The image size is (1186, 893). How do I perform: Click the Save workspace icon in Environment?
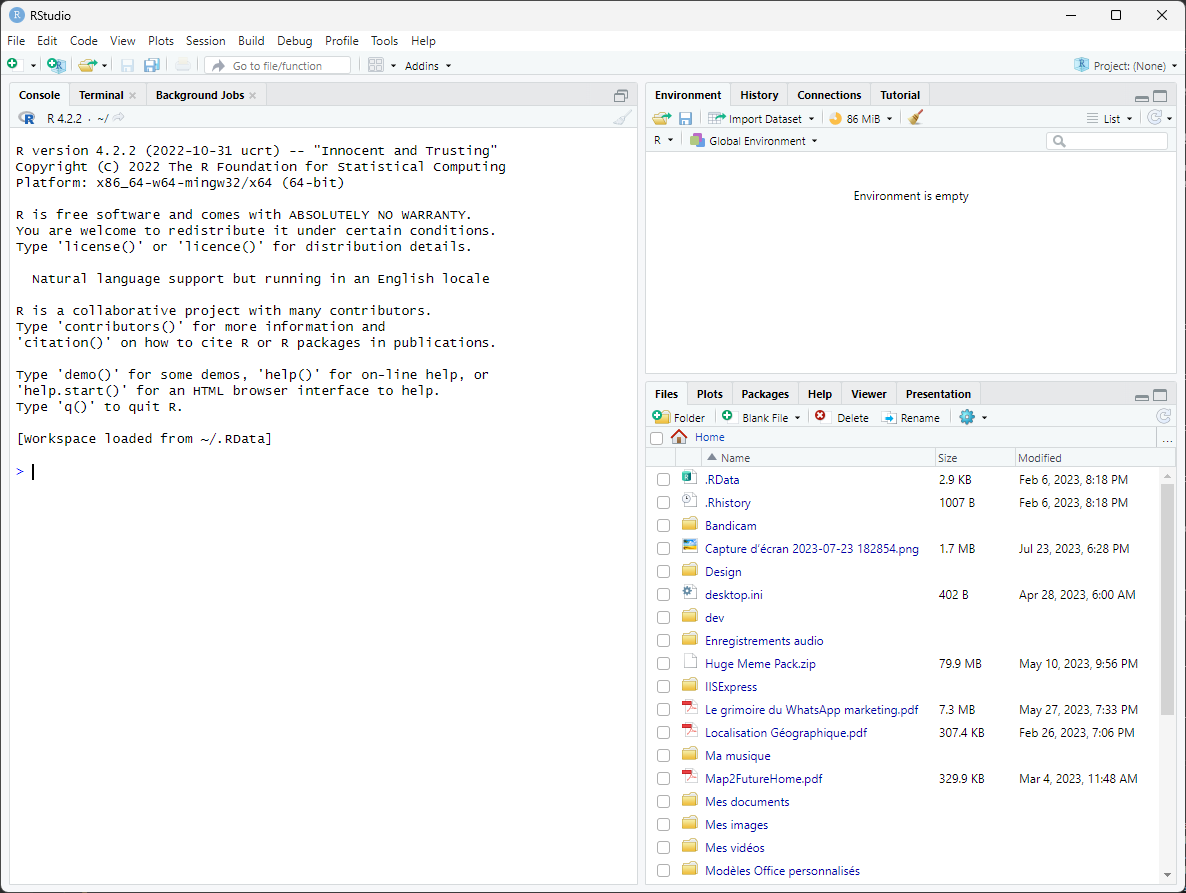tap(685, 119)
